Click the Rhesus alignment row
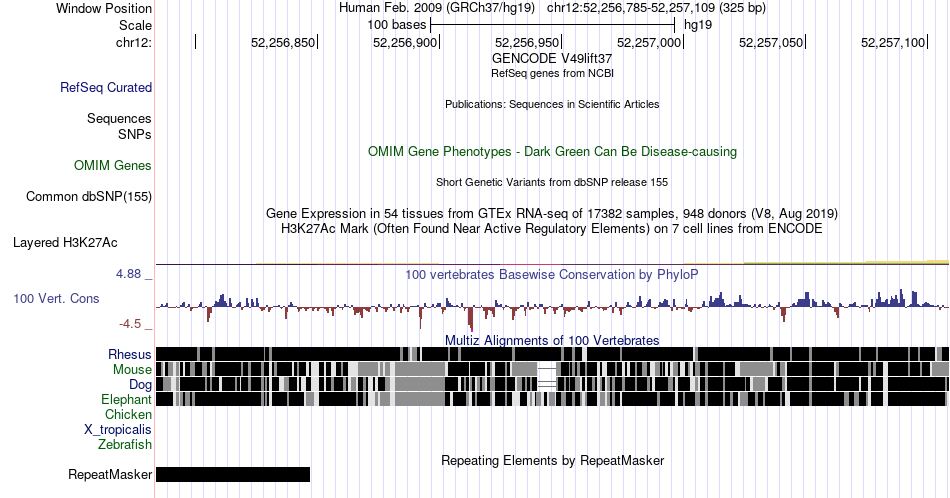Screen dimensions: 950x498 [552, 354]
